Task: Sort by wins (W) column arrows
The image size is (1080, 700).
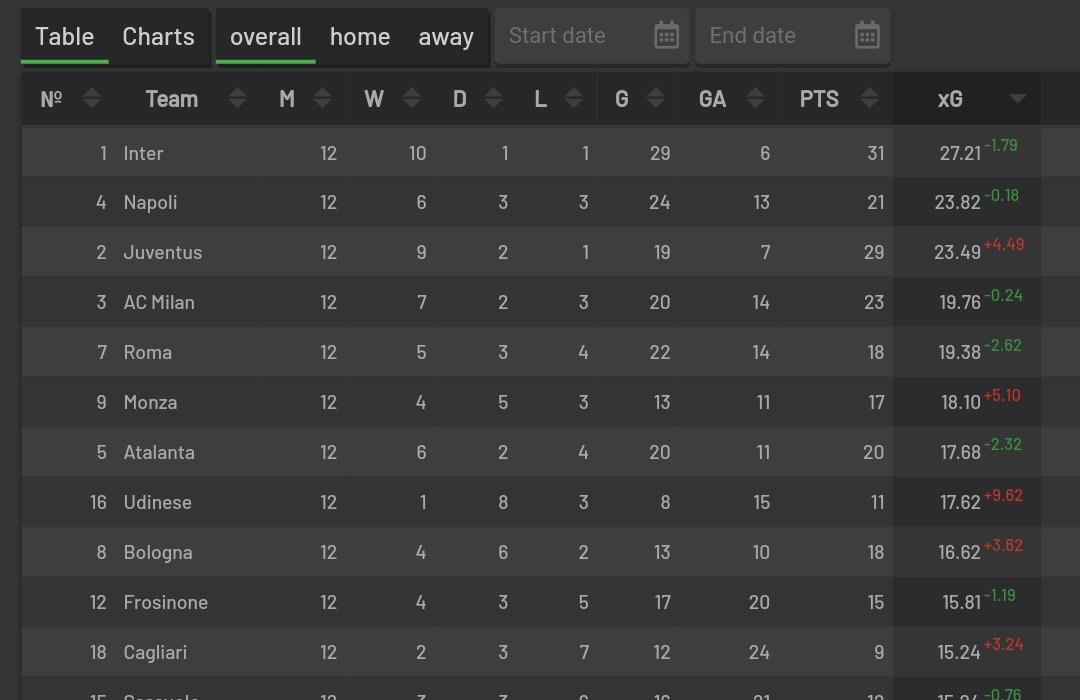Action: click(412, 99)
